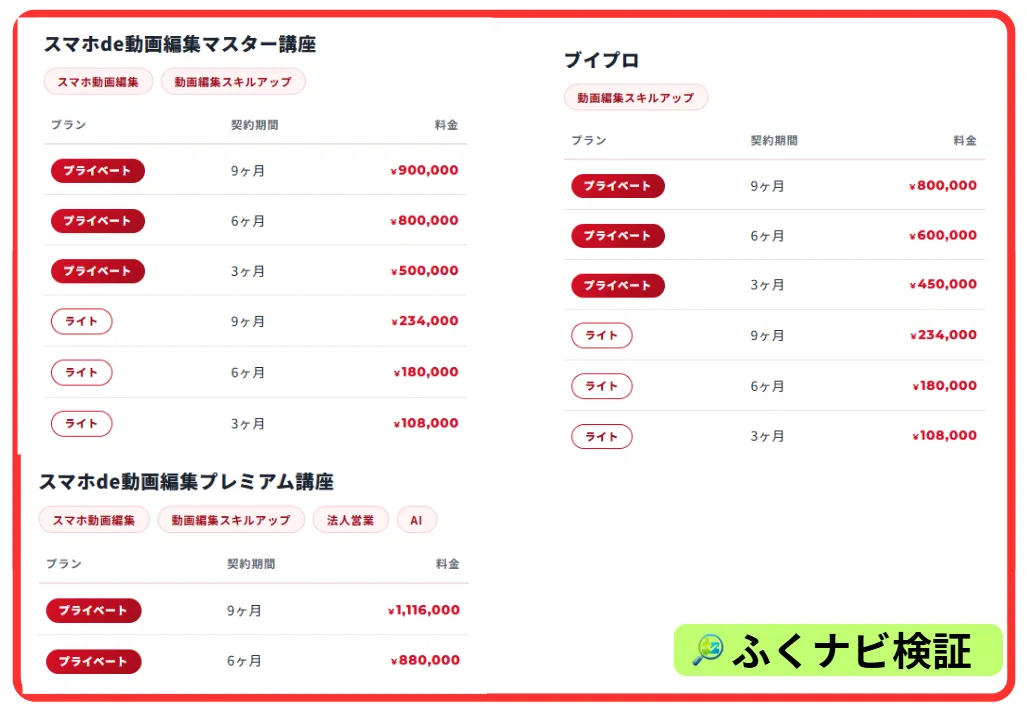Click the 動画編集スキルアップ tag under ブイプロ
Screen dimensions: 1027x711
(x=635, y=98)
